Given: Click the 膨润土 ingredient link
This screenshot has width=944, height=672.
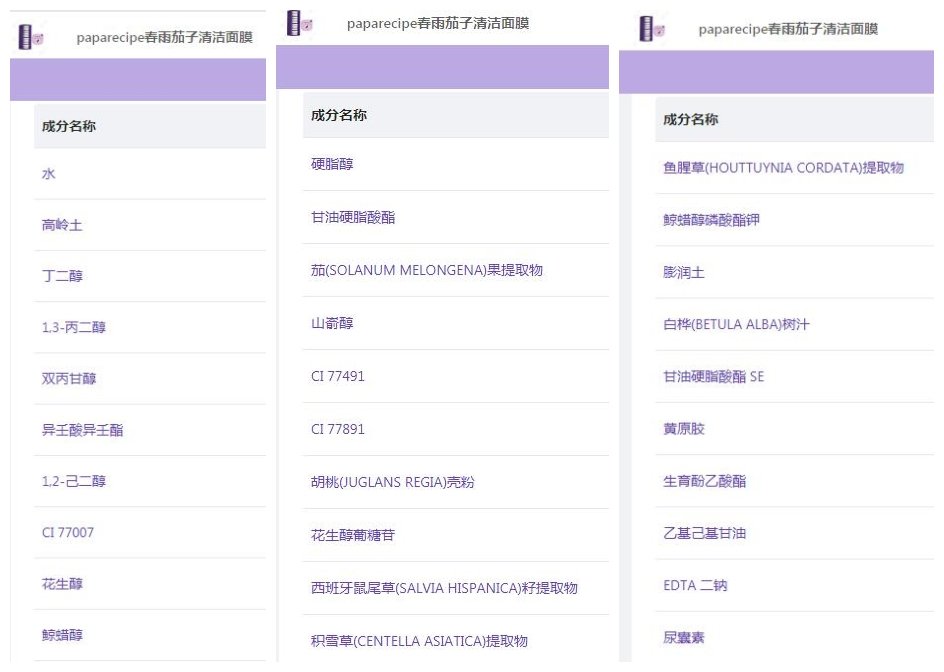Looking at the screenshot, I should (684, 272).
